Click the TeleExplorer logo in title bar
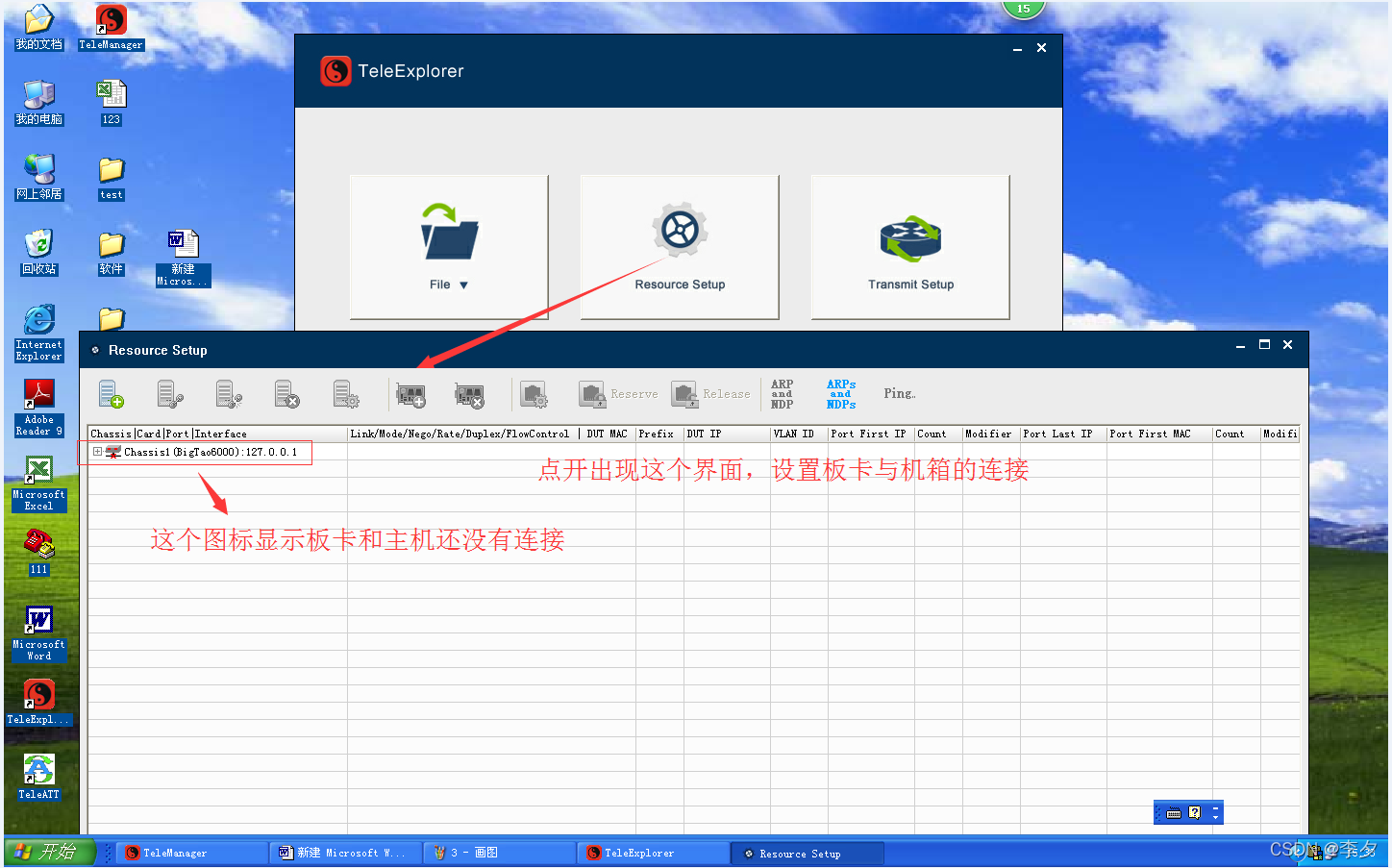Image resolution: width=1392 pixels, height=868 pixels. click(x=336, y=71)
